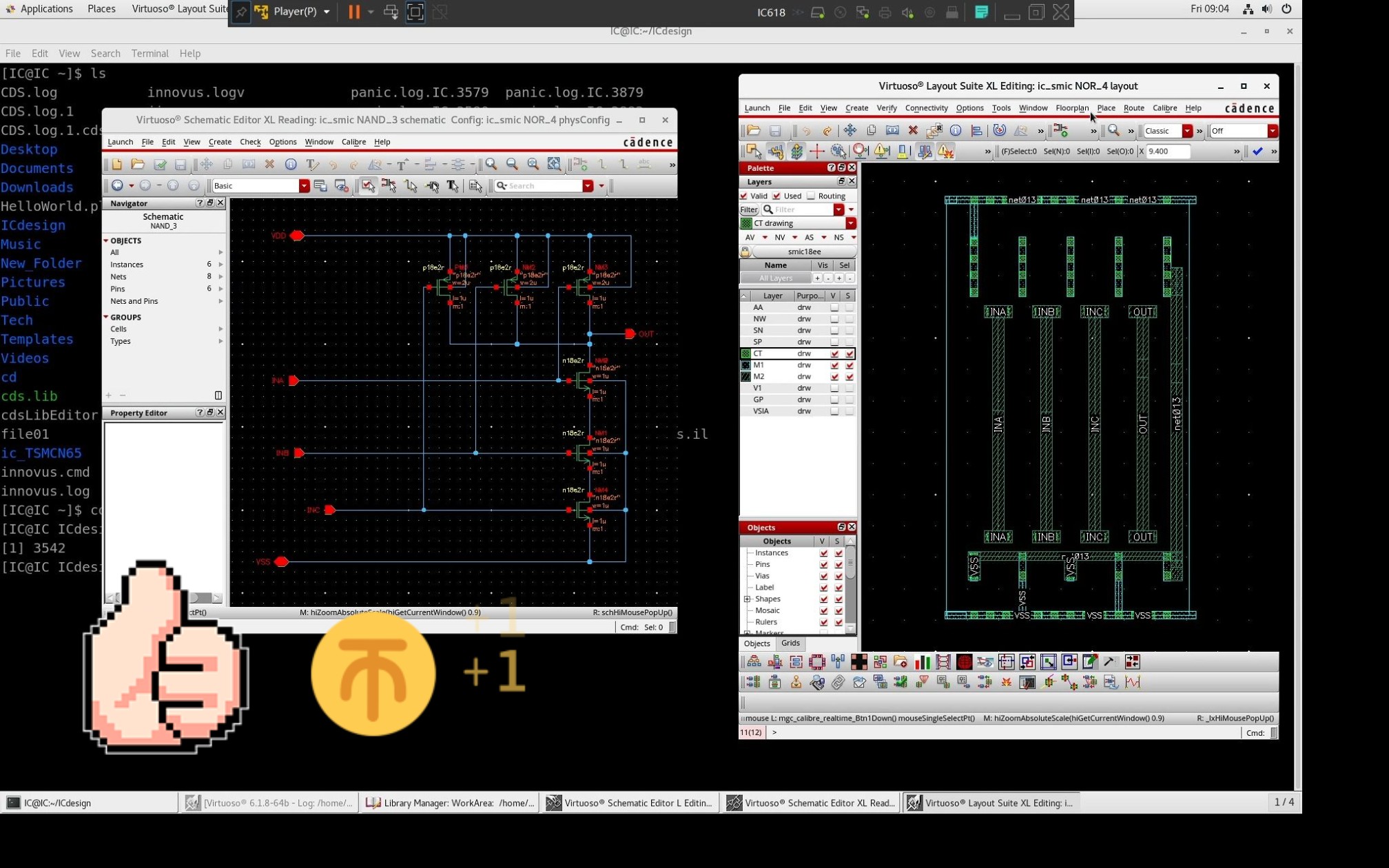Open the AV dropdown arrow in Layers panel
1389x868 pixels.
point(765,238)
